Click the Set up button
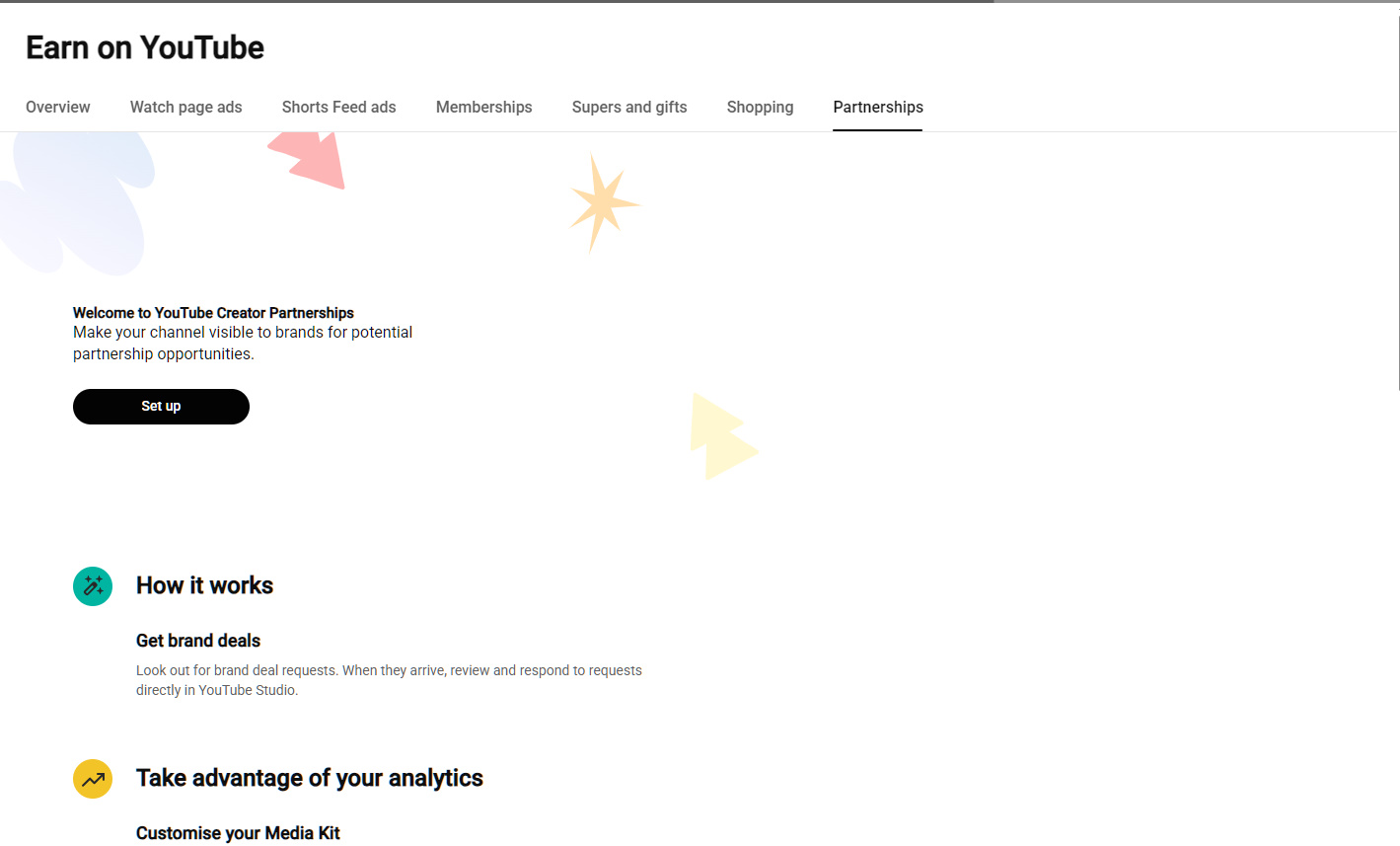 tap(161, 407)
